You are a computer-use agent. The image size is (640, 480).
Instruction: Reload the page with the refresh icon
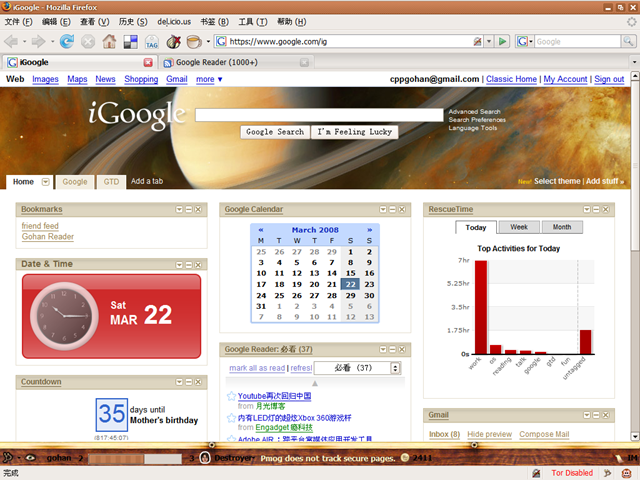67,41
